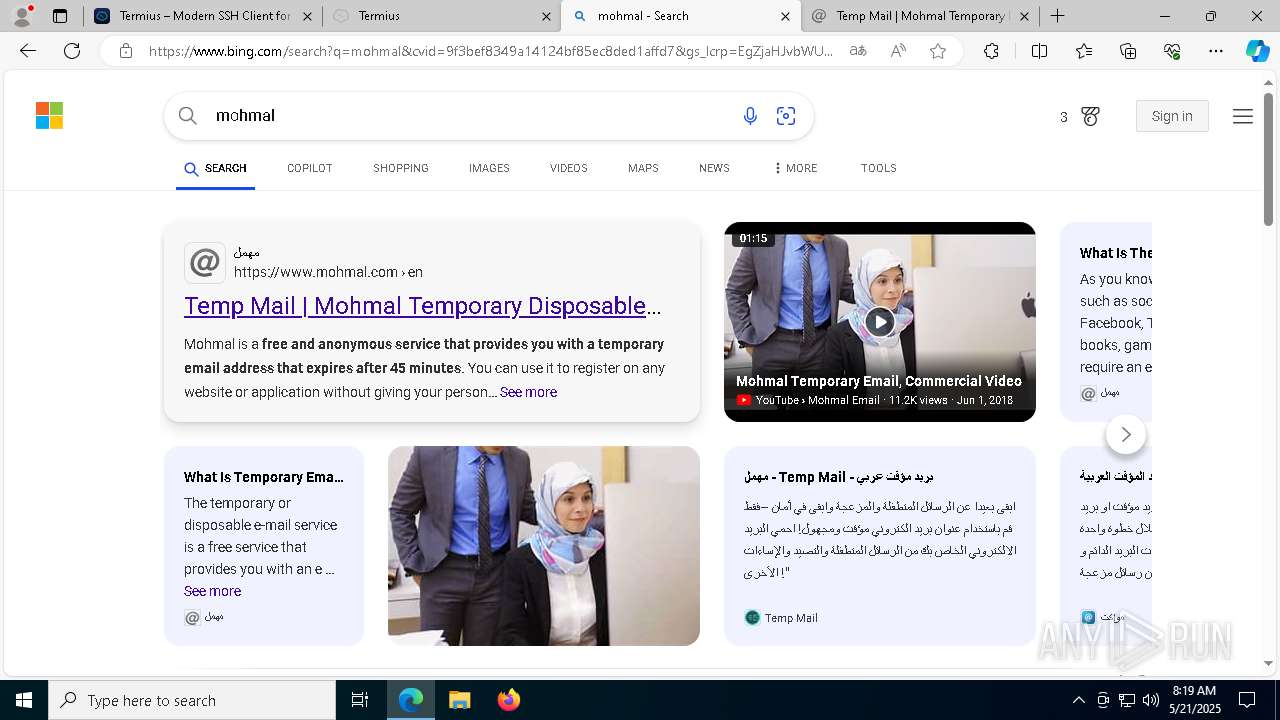Switch to the SHOPPING results tab
This screenshot has height=720, width=1280.
click(401, 168)
